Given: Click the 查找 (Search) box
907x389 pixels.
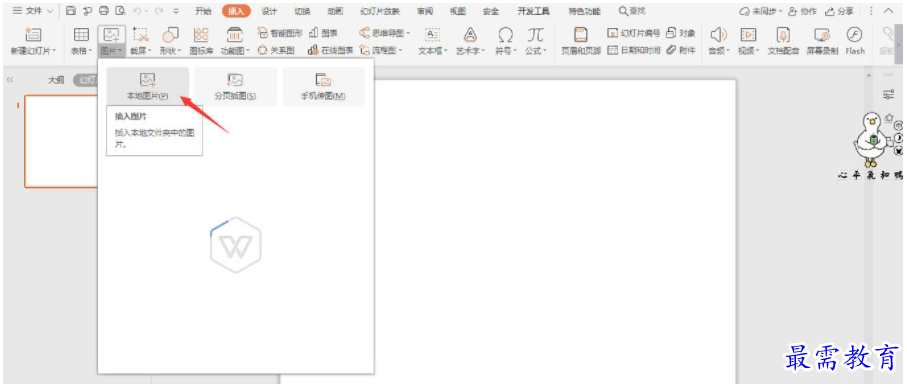Looking at the screenshot, I should click(x=632, y=11).
